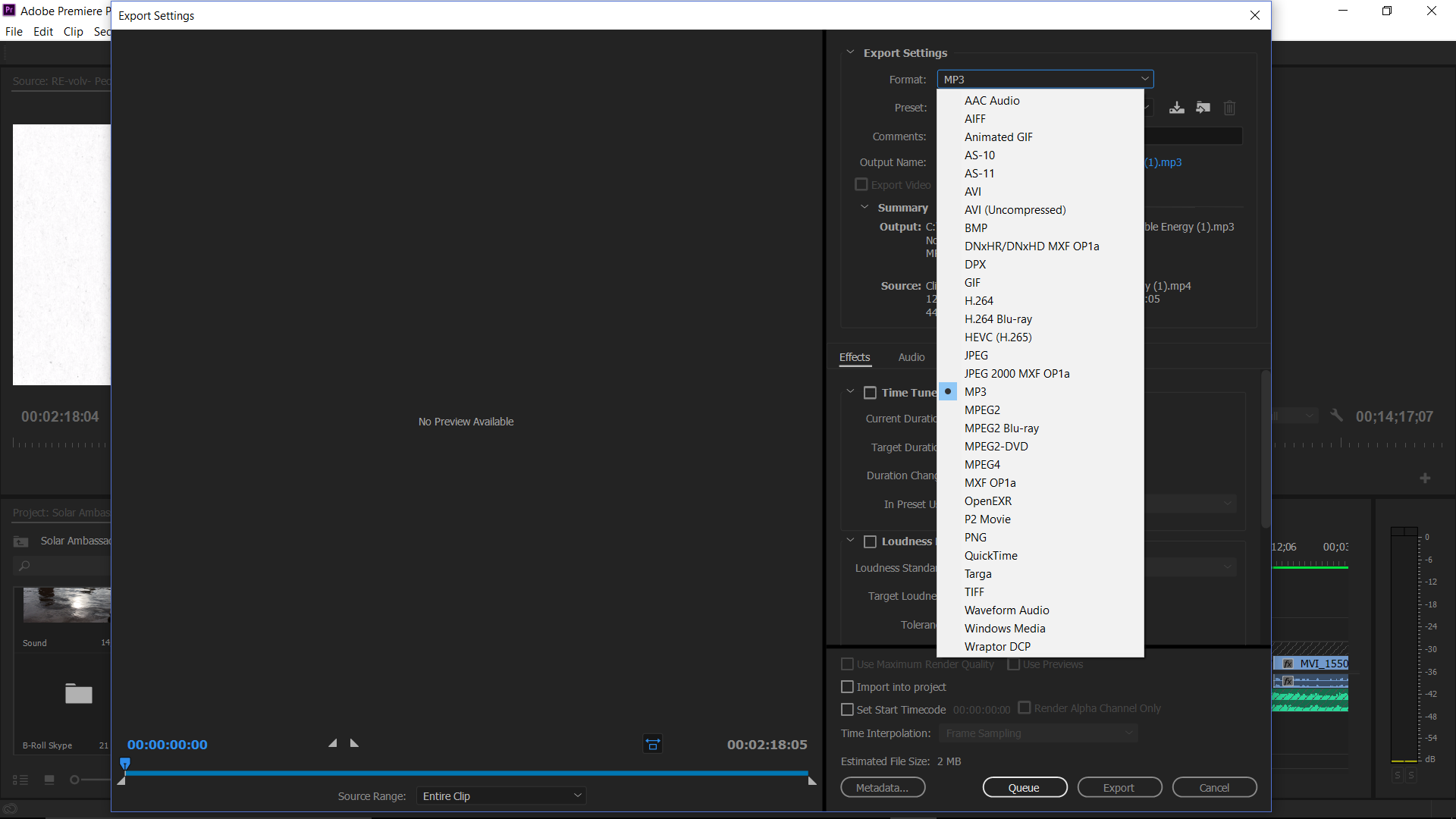The width and height of the screenshot is (1456, 819).
Task: Switch to the Audio tab
Action: tap(911, 357)
